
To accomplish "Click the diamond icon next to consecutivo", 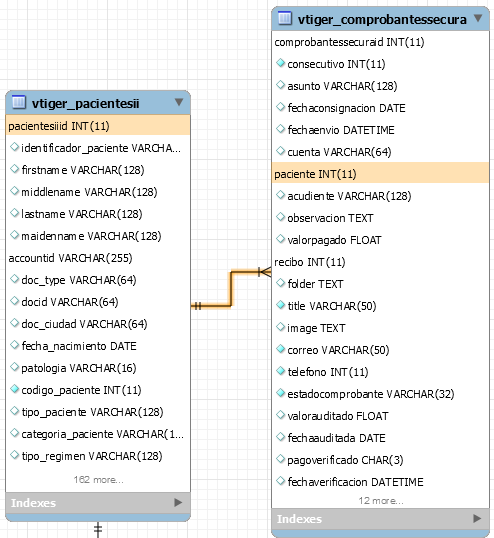I will [x=281, y=63].
